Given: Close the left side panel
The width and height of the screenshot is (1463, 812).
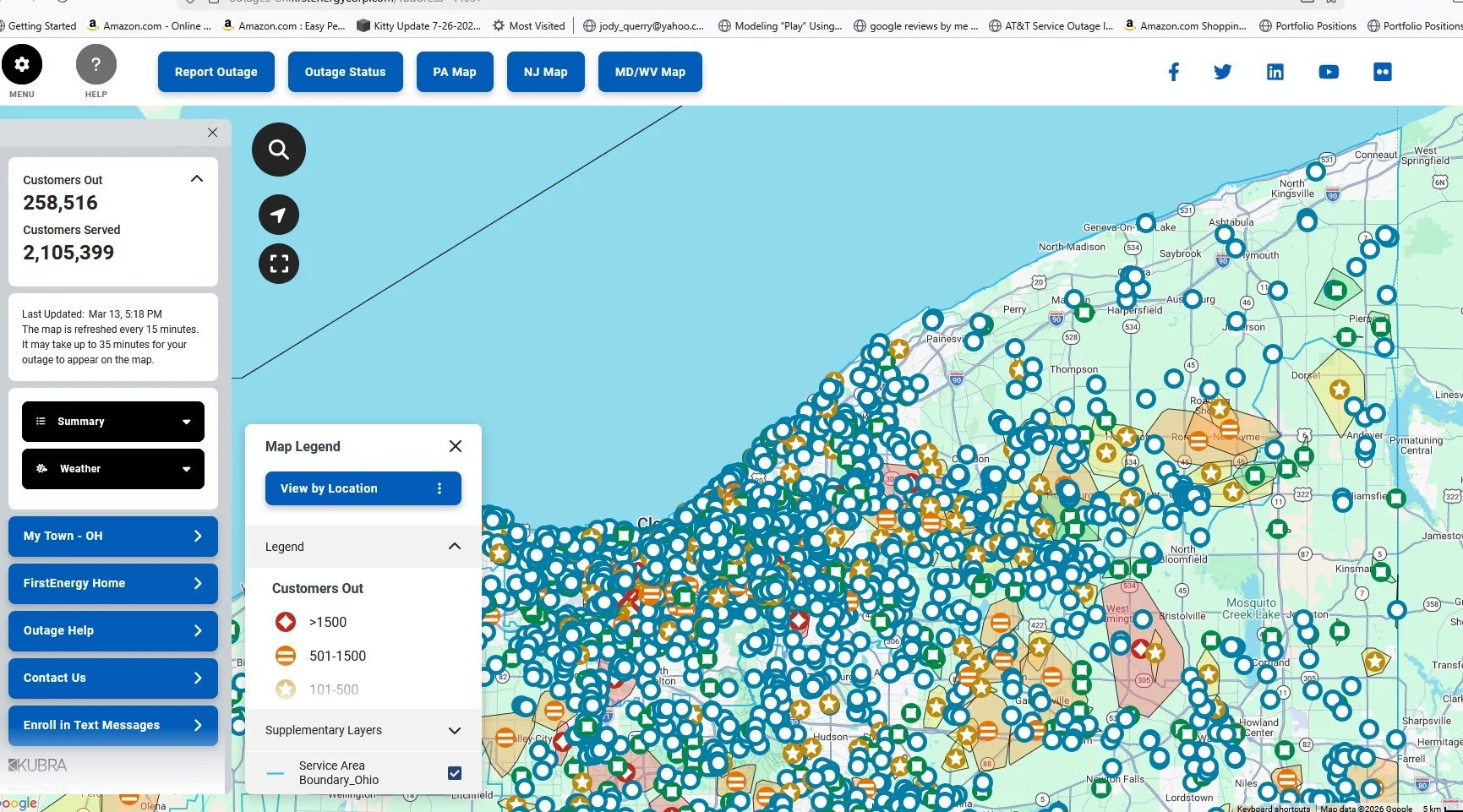Looking at the screenshot, I should [212, 133].
